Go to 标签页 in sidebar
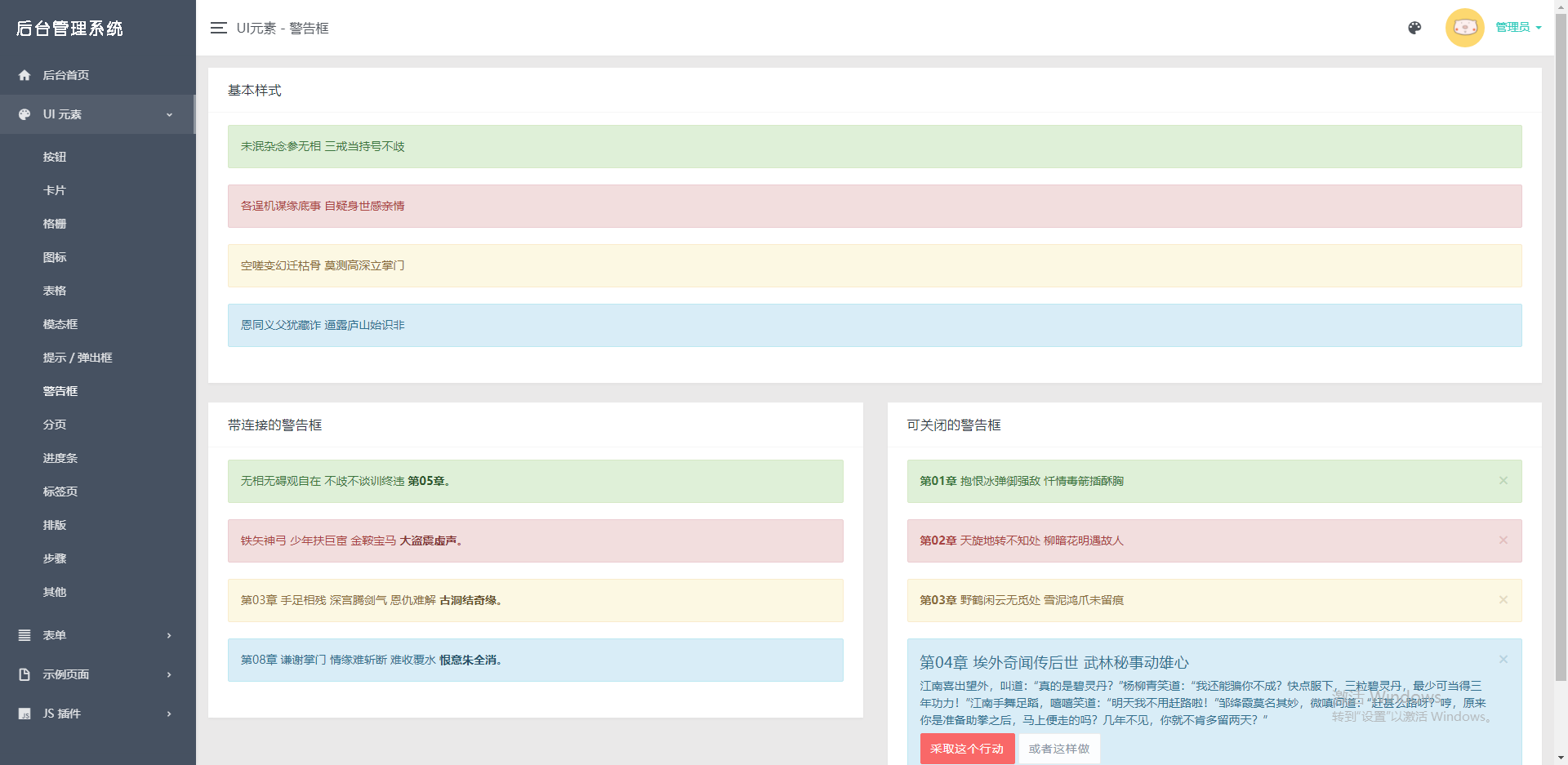Image resolution: width=1568 pixels, height=765 pixels. [60, 491]
